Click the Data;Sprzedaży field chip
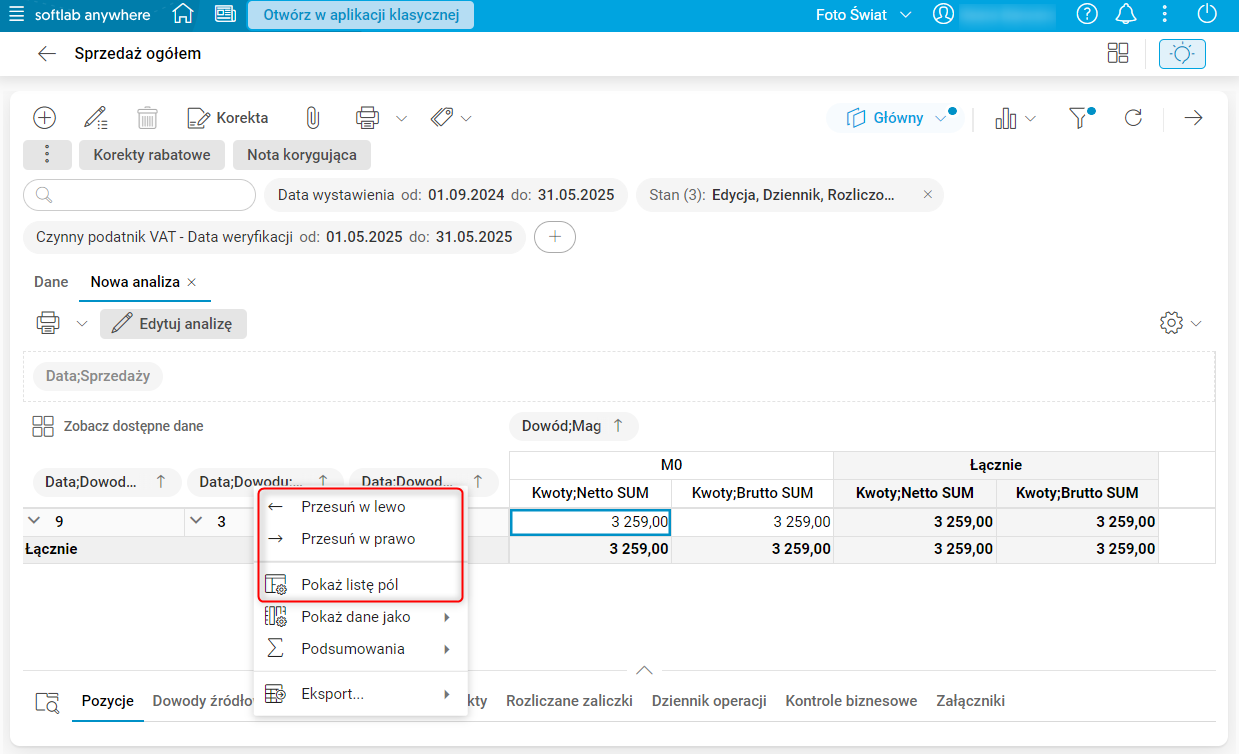The height and width of the screenshot is (754, 1239). pos(97,377)
